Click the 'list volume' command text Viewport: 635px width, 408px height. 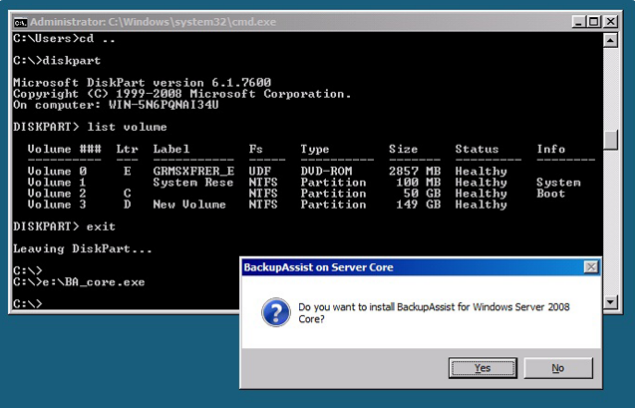point(127,127)
